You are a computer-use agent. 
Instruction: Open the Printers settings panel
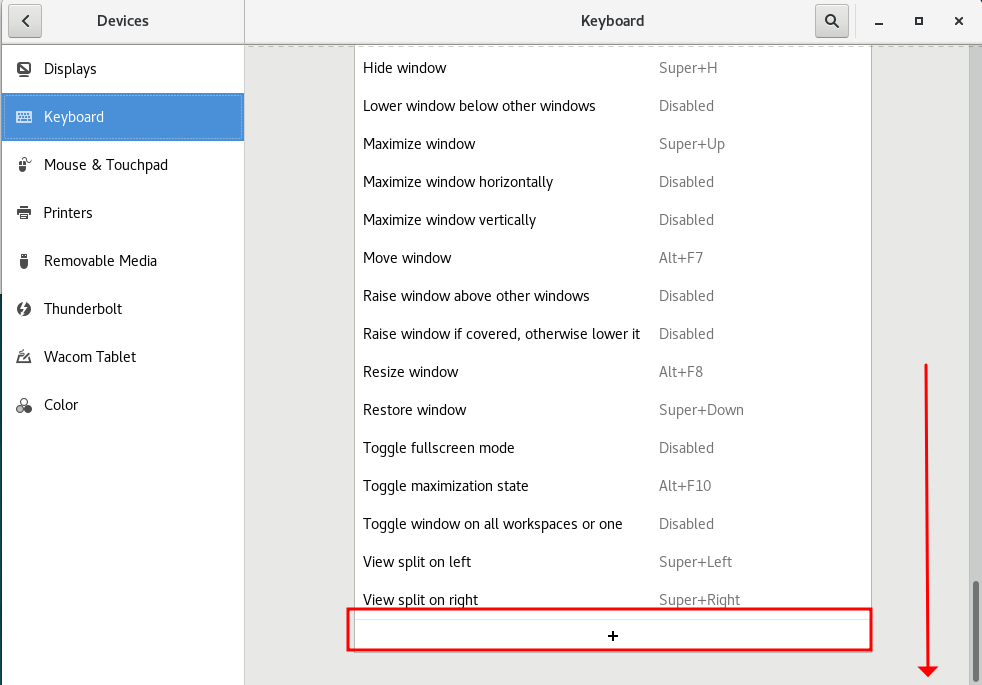pyautogui.click(x=123, y=213)
